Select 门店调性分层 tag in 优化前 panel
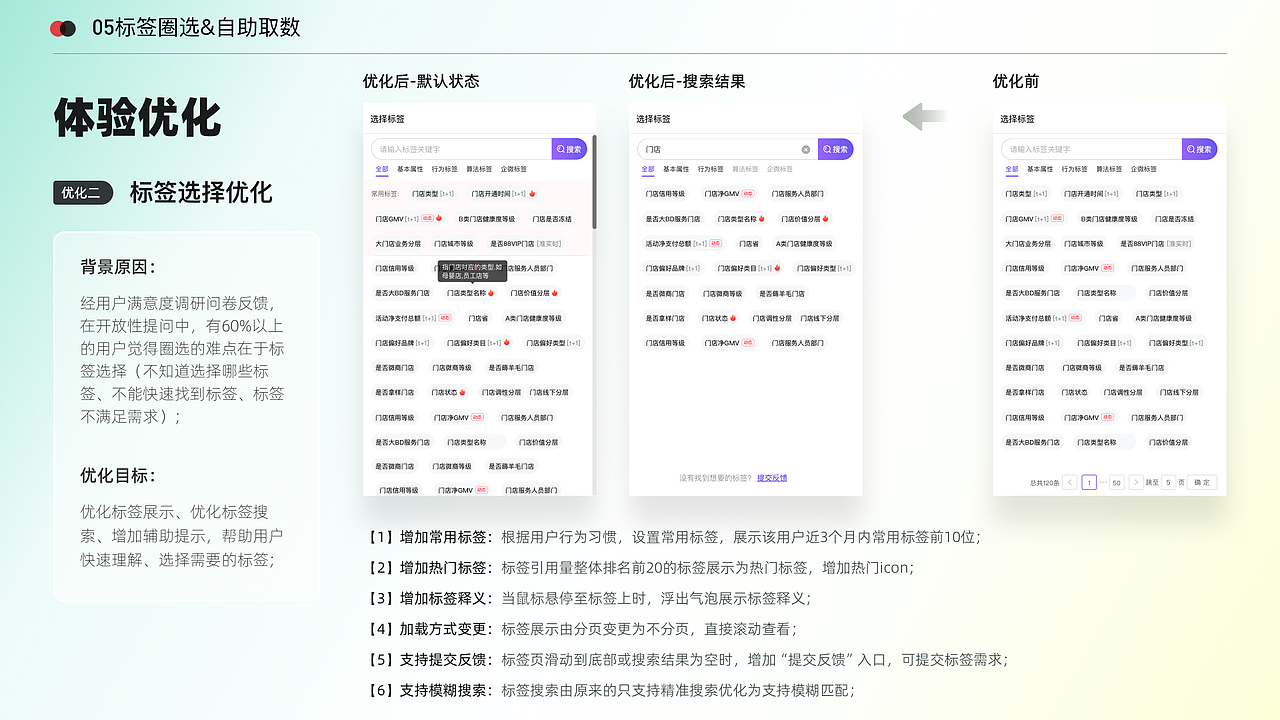 click(1123, 393)
